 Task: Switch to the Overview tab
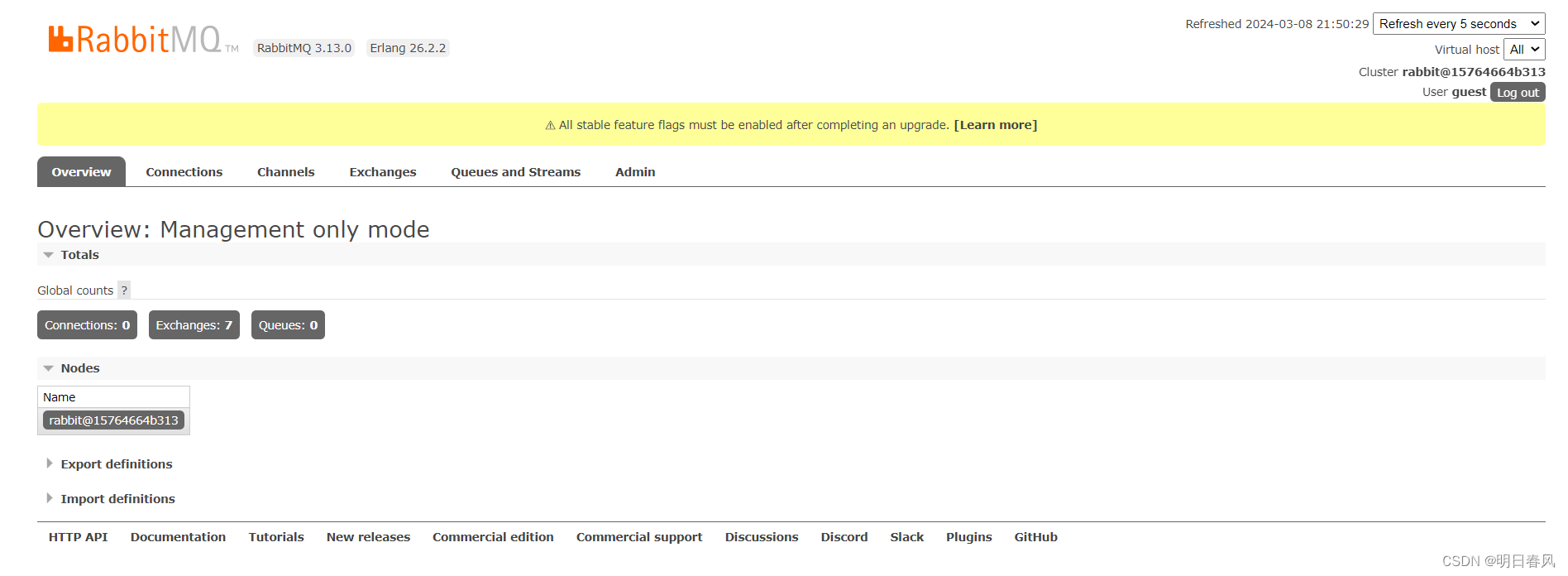click(x=81, y=172)
